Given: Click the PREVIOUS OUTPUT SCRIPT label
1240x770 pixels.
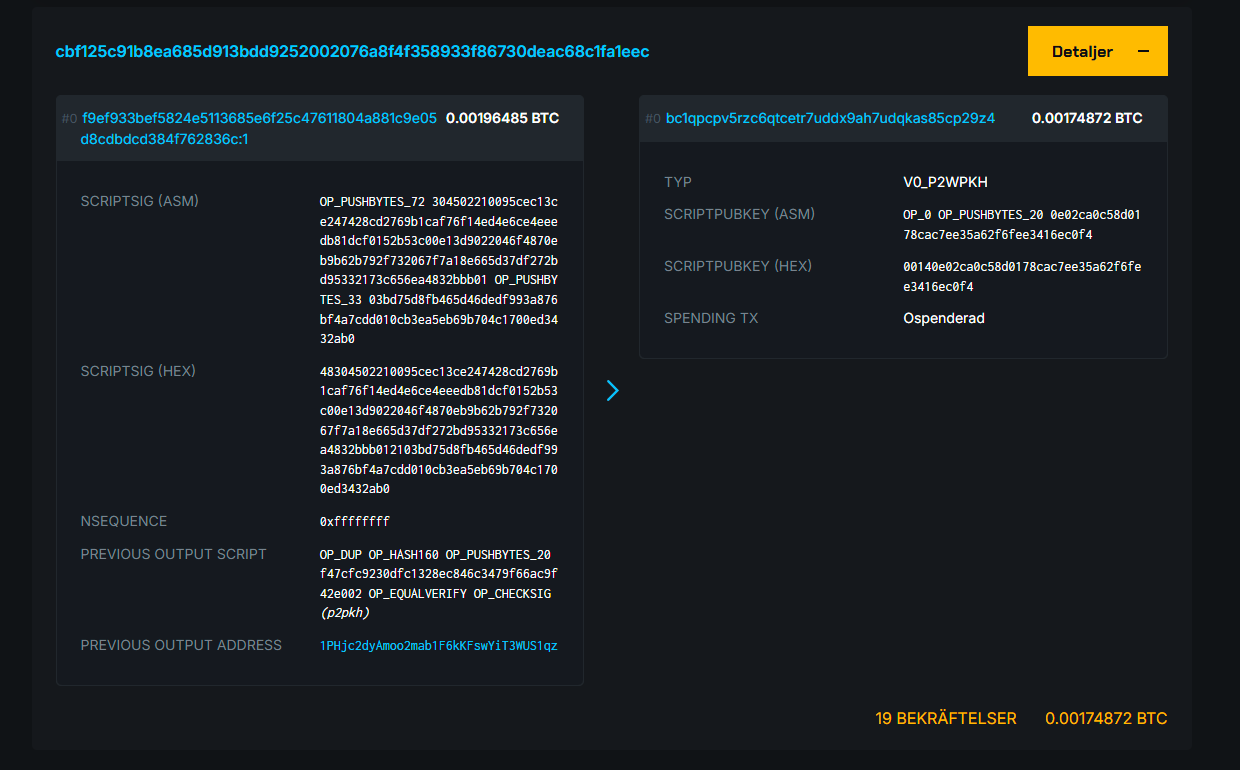Looking at the screenshot, I should pyautogui.click(x=174, y=553).
